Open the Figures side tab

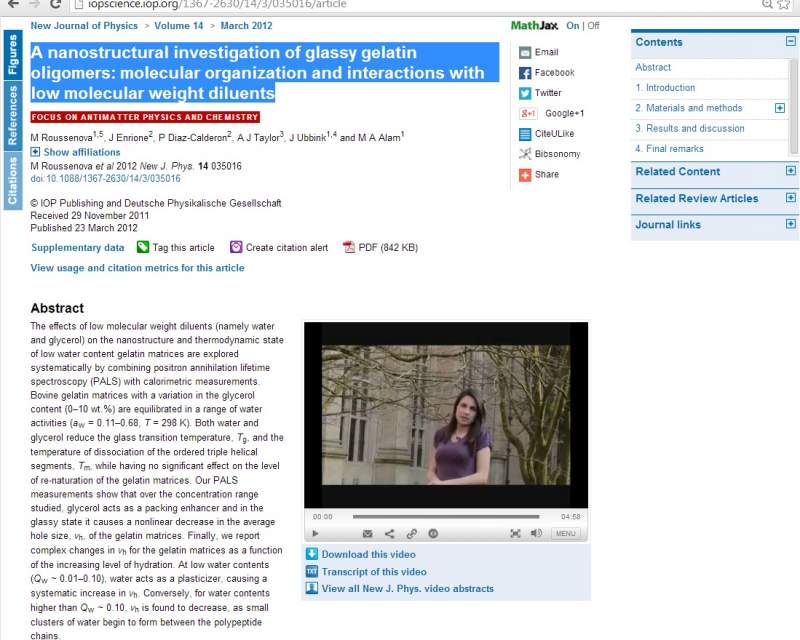click(x=13, y=55)
